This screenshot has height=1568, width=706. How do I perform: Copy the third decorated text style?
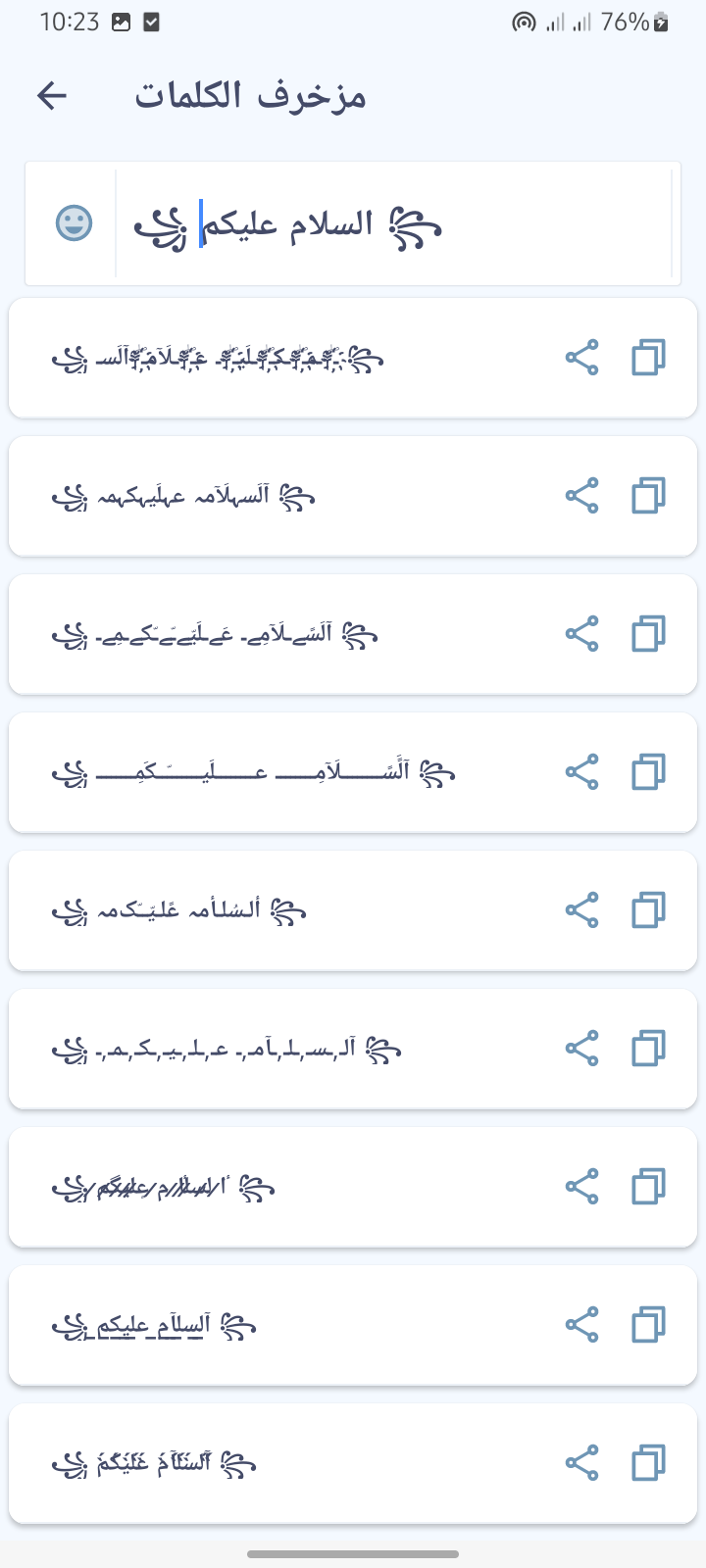pos(648,634)
